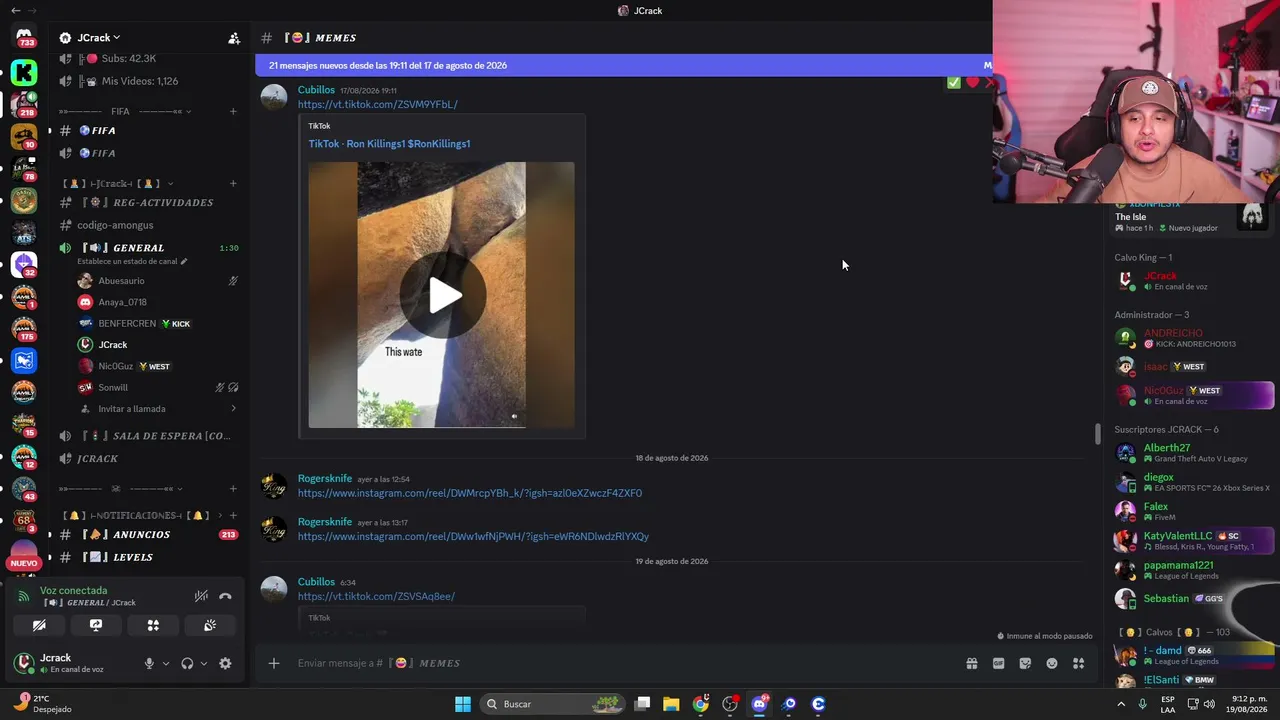Open Discord in the Windows taskbar
1280x720 pixels.
pyautogui.click(x=759, y=704)
